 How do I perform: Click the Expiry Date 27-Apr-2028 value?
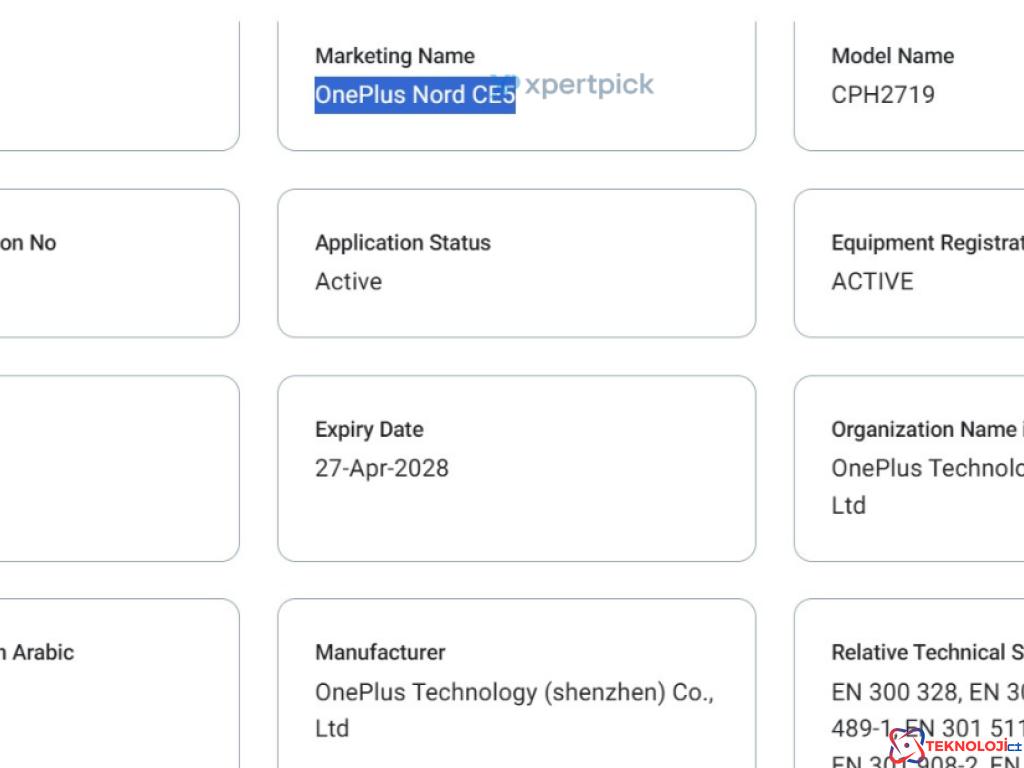382,468
